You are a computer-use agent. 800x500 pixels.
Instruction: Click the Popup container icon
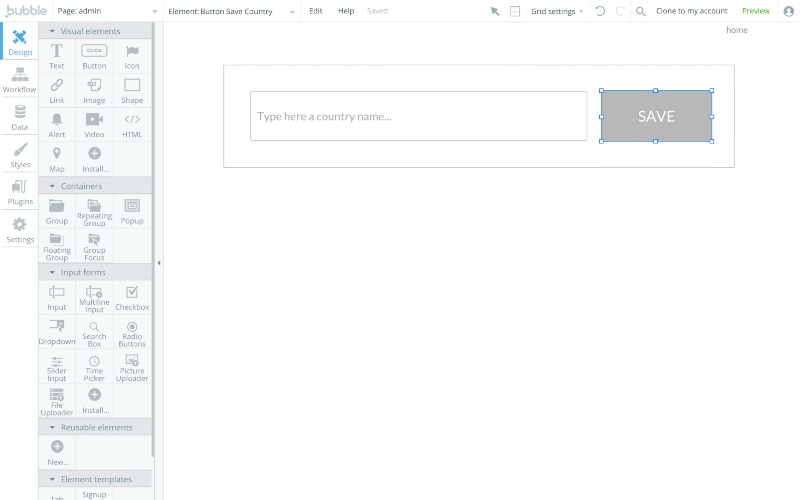click(x=132, y=210)
